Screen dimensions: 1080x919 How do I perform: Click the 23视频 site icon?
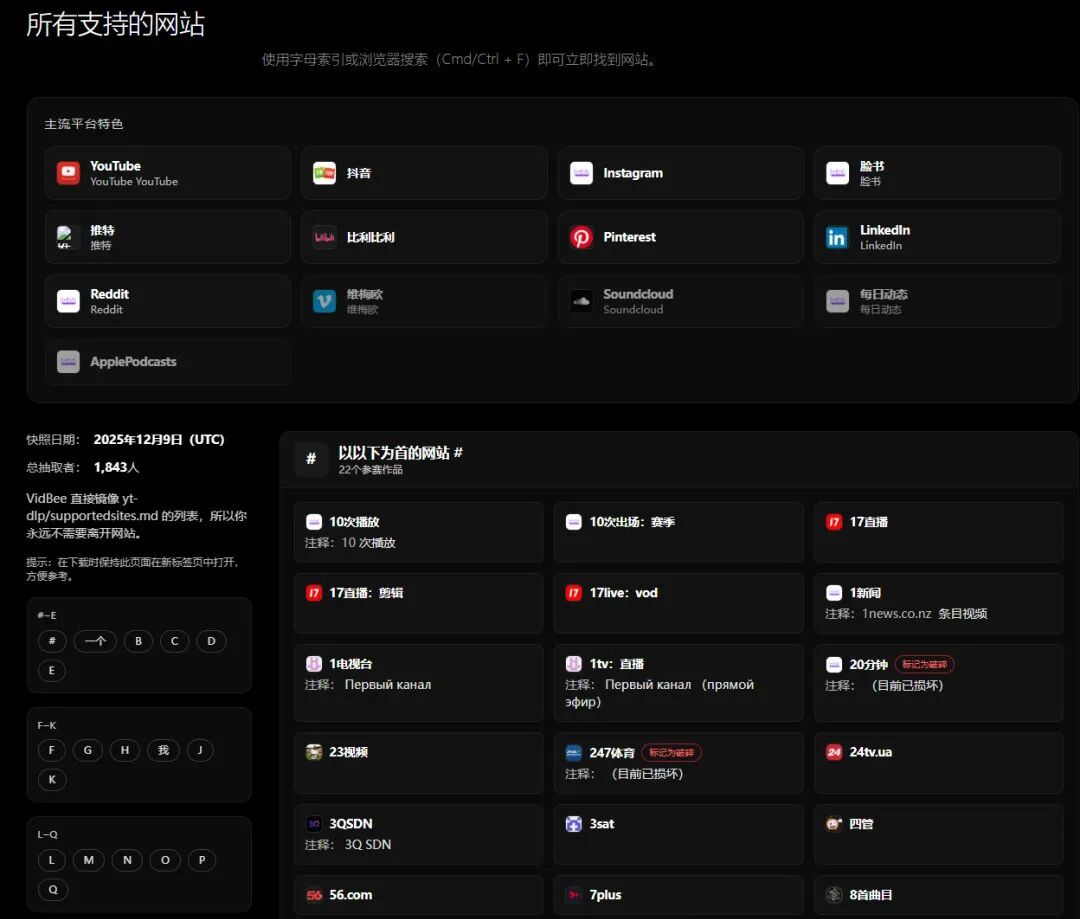[x=313, y=752]
